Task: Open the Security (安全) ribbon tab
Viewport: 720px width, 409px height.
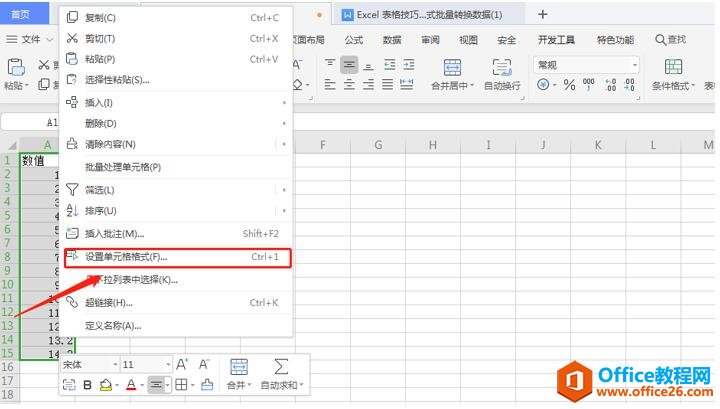Action: pos(506,40)
